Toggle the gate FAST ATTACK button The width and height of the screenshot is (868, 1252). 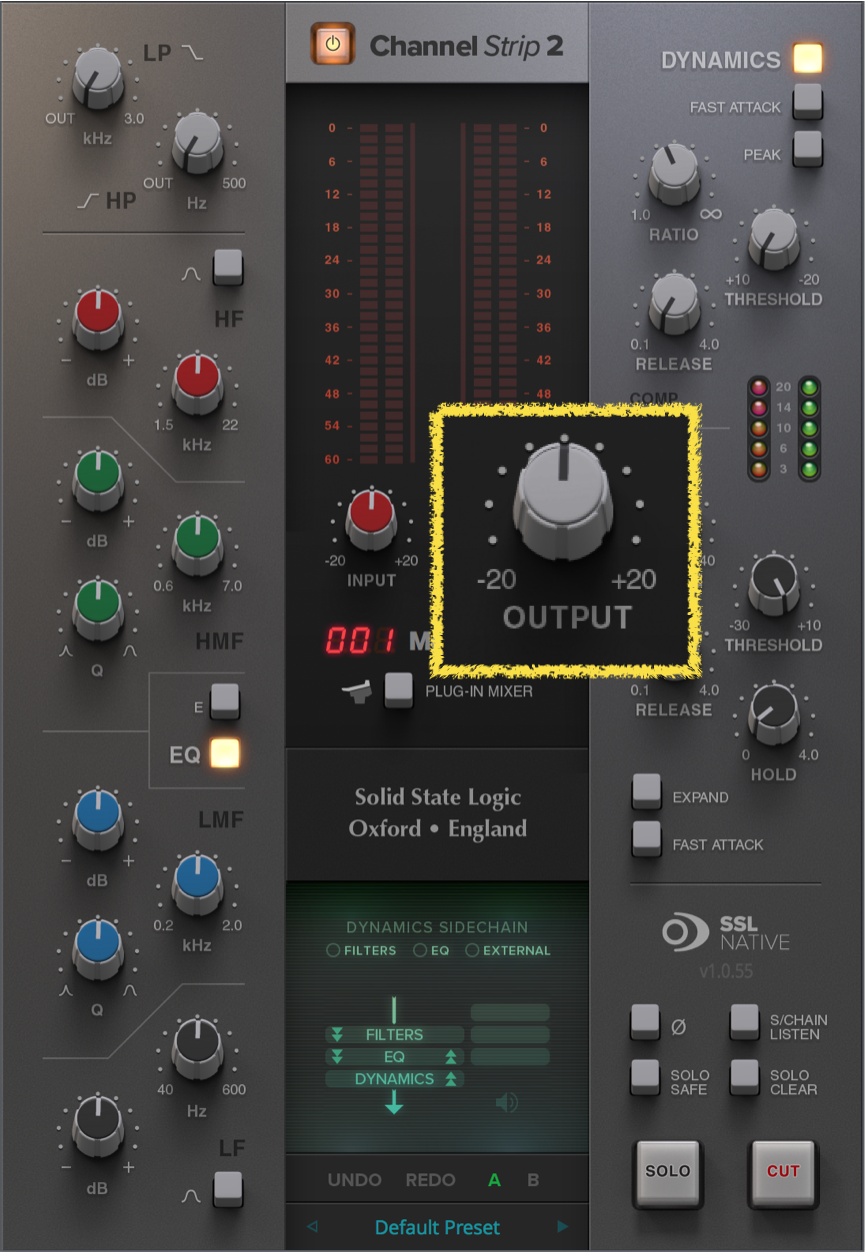(647, 839)
